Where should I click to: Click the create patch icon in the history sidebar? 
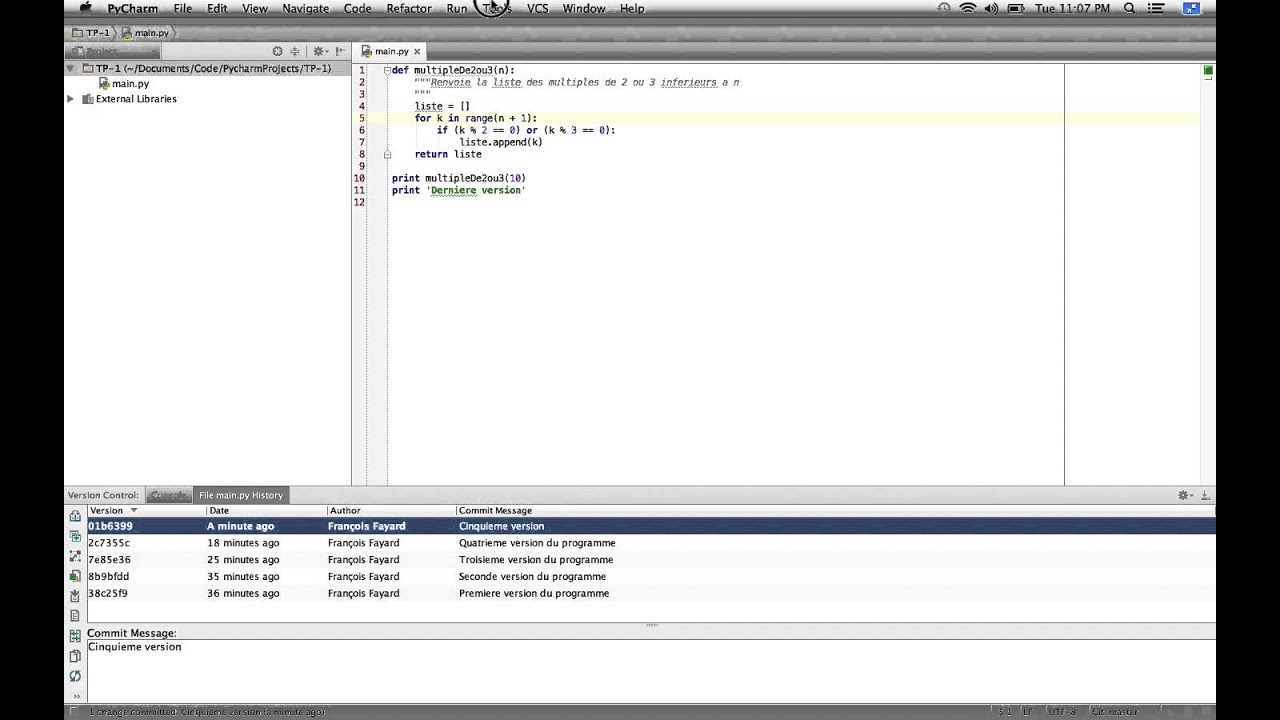coord(75,576)
